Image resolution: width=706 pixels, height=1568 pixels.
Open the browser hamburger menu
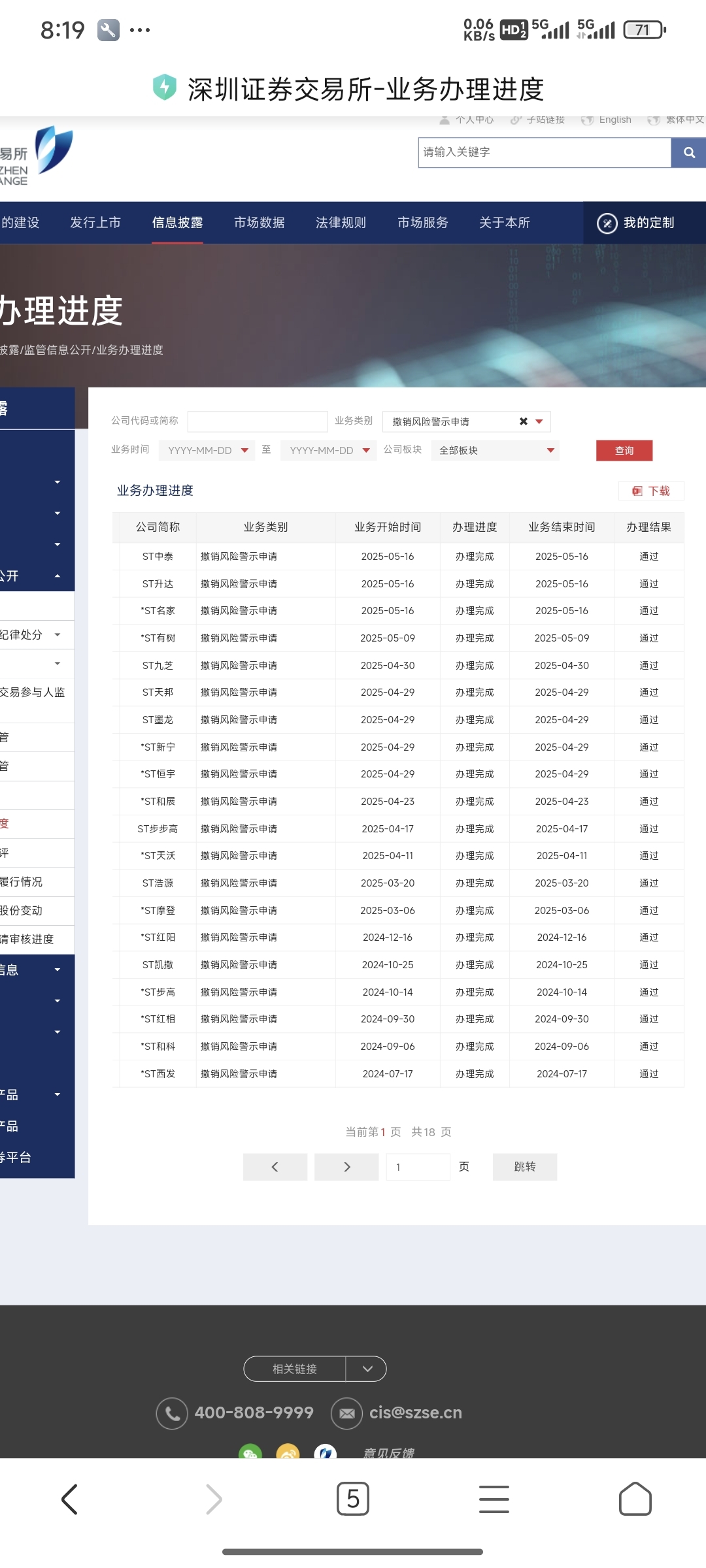(494, 1499)
